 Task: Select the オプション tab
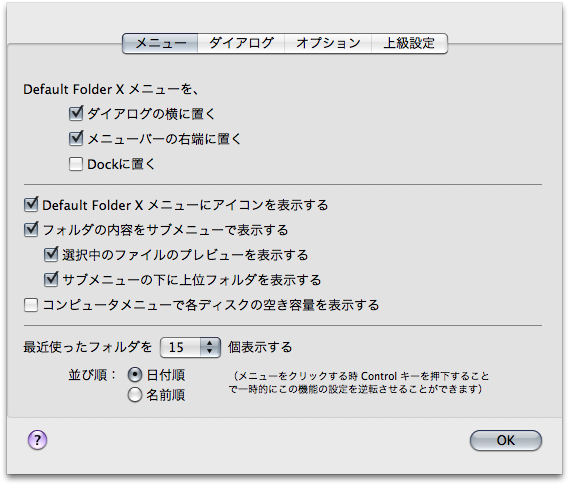tap(328, 44)
